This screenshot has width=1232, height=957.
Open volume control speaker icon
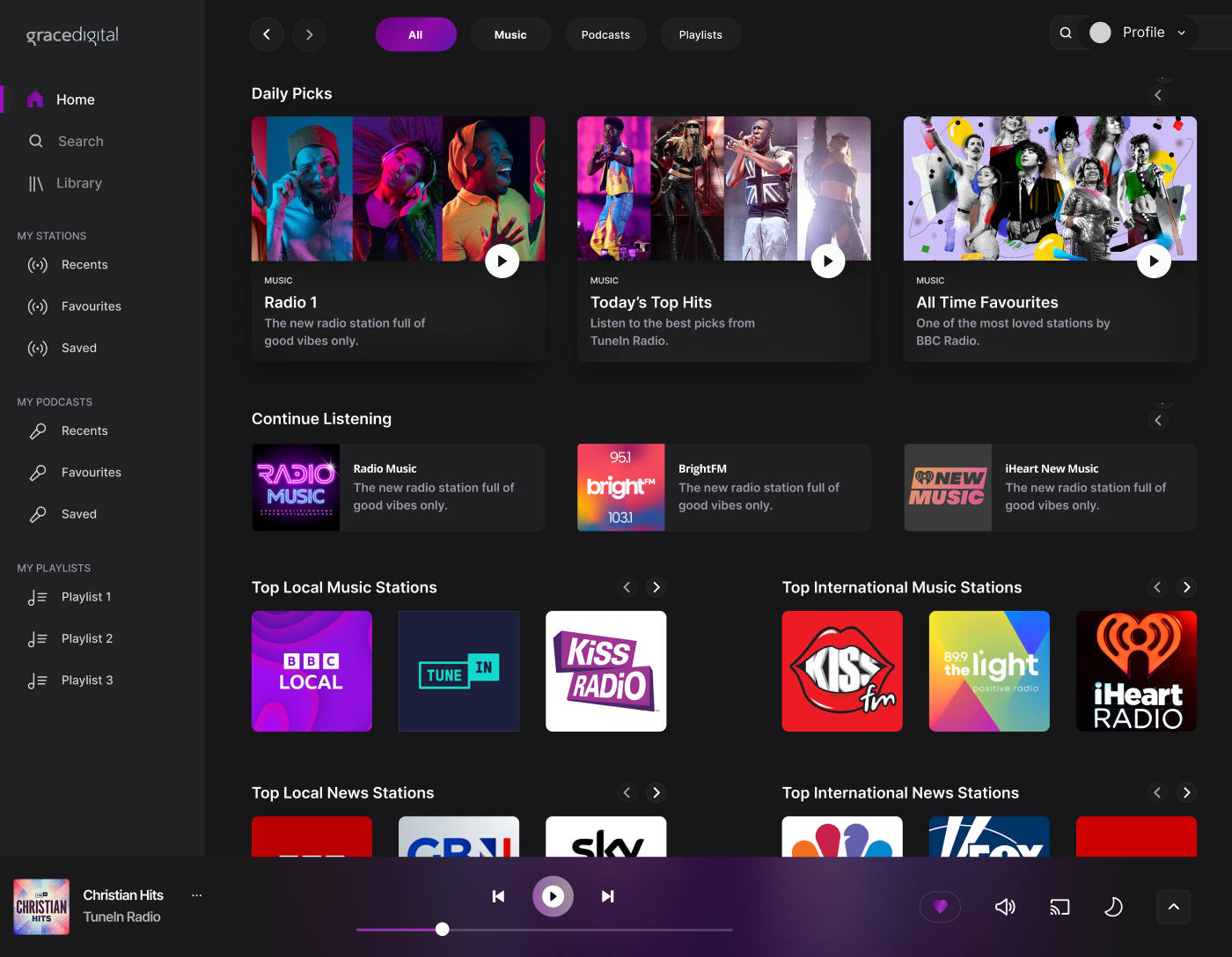point(1005,907)
